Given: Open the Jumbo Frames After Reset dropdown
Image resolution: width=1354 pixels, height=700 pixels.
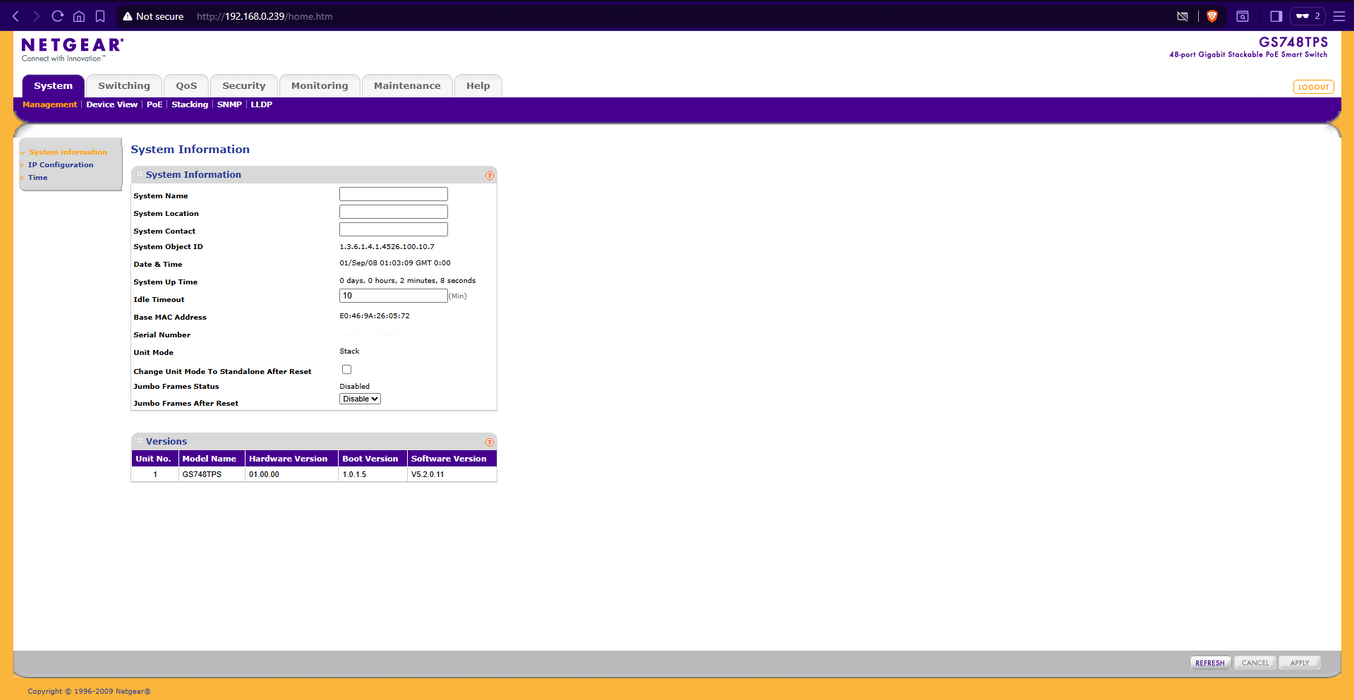Looking at the screenshot, I should (x=360, y=399).
